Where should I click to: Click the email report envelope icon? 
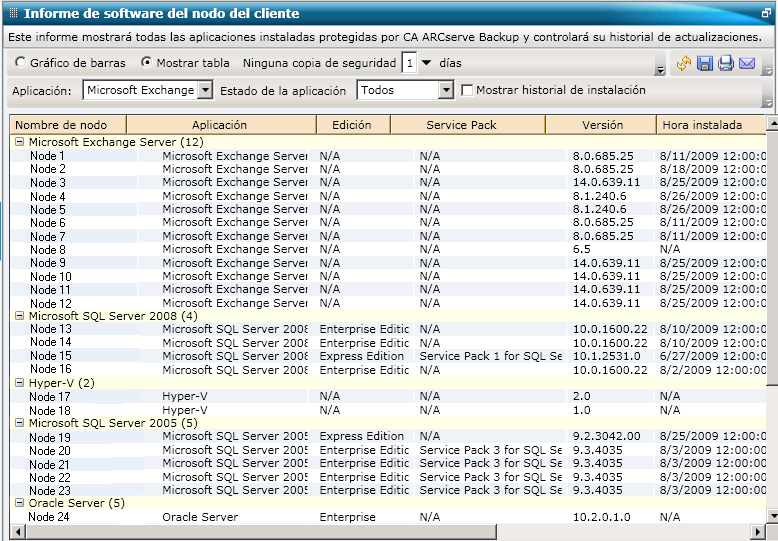(x=747, y=64)
